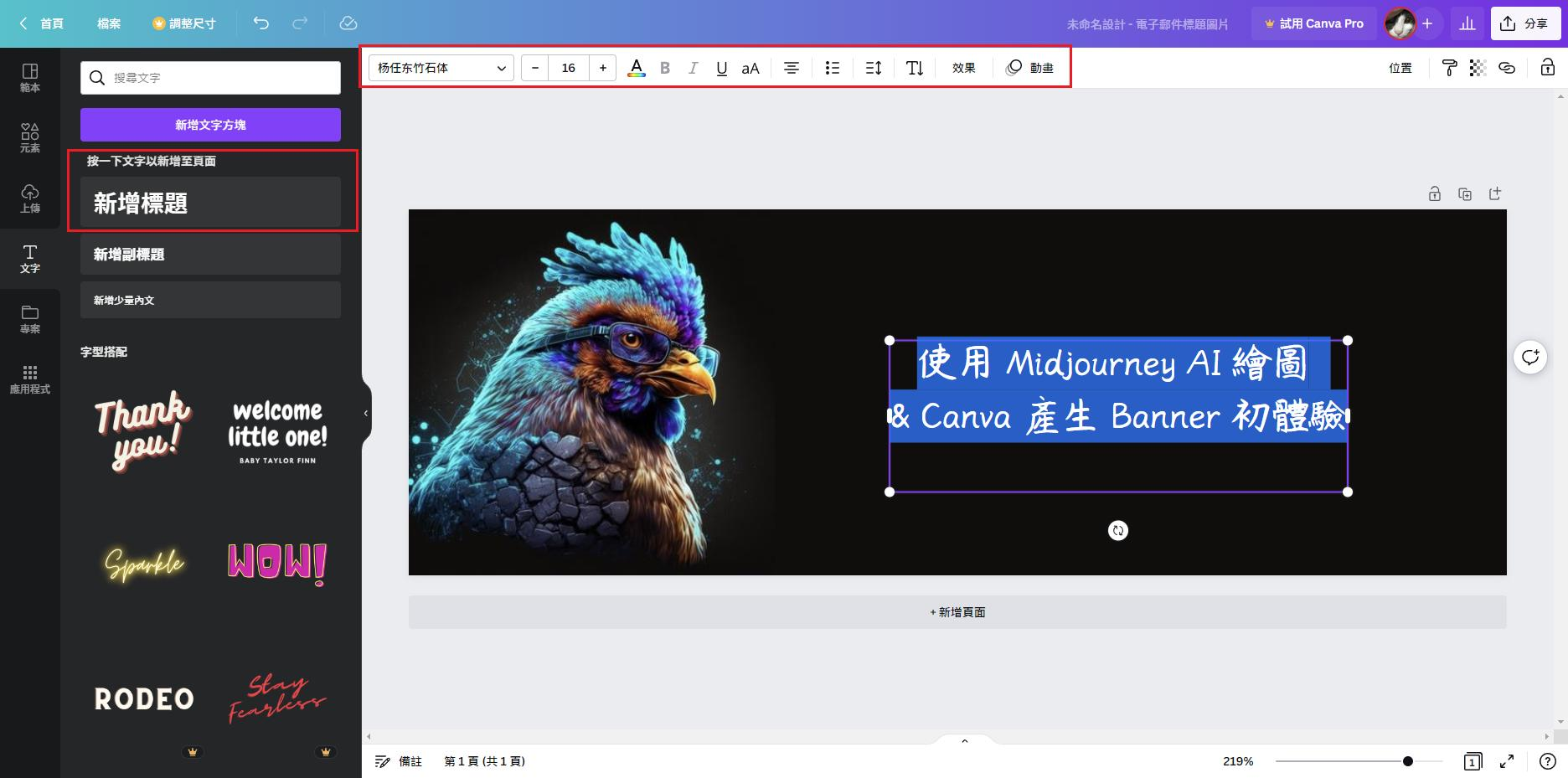Select the Thank you! font combination
1568x778 pixels.
pyautogui.click(x=143, y=430)
